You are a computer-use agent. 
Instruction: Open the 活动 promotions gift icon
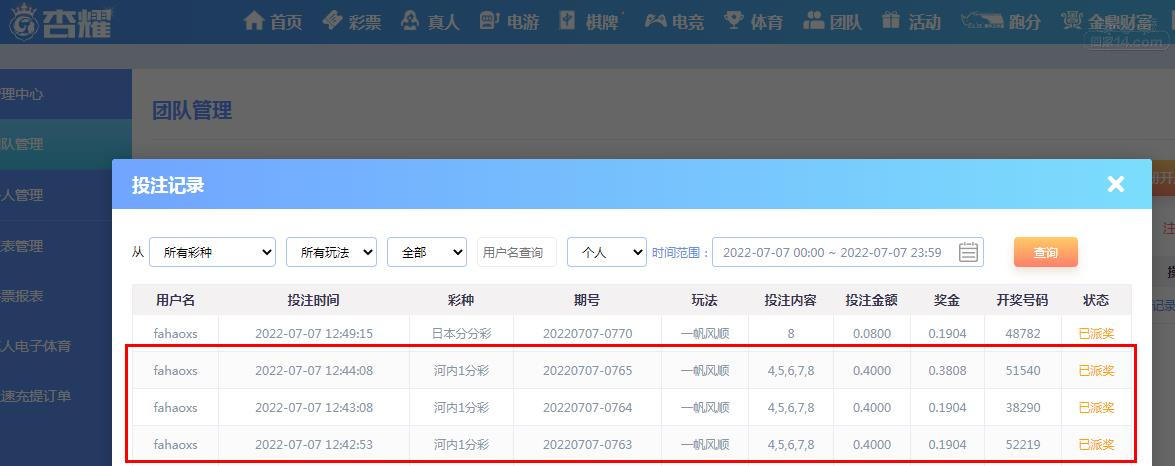coord(911,21)
